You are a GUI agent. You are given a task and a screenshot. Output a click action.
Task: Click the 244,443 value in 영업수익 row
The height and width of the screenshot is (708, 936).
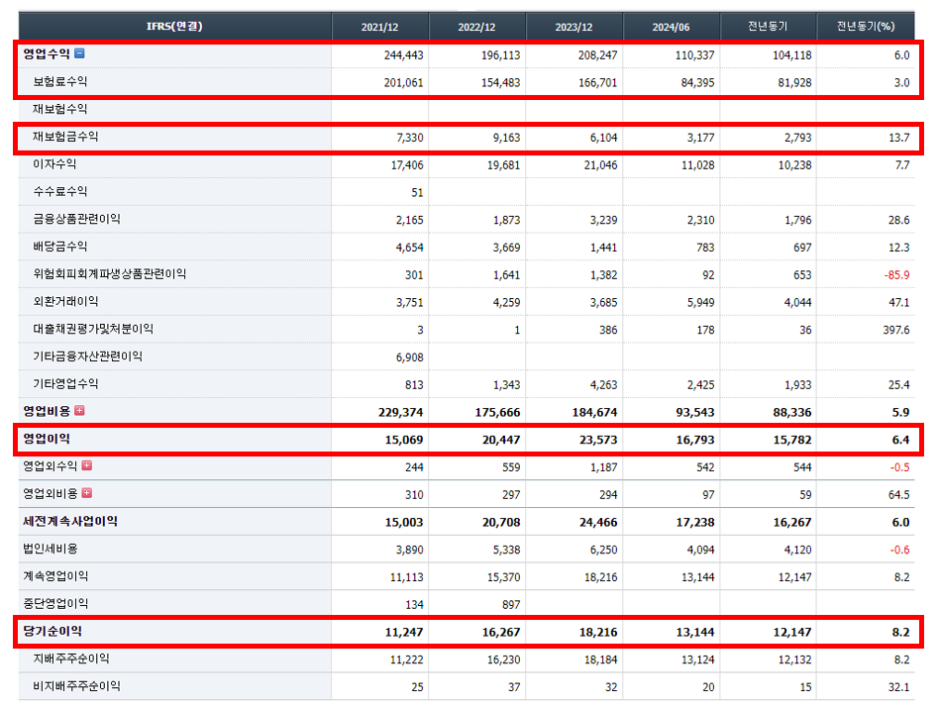(404, 55)
